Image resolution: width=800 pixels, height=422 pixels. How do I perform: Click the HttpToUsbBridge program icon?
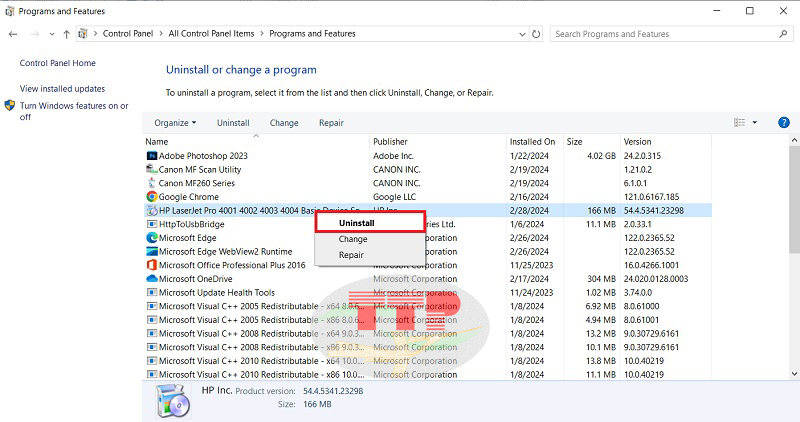[152, 224]
